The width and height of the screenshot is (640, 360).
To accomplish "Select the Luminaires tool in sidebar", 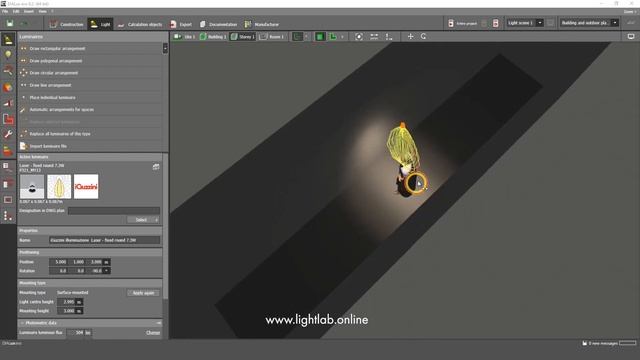I will click(x=8, y=39).
